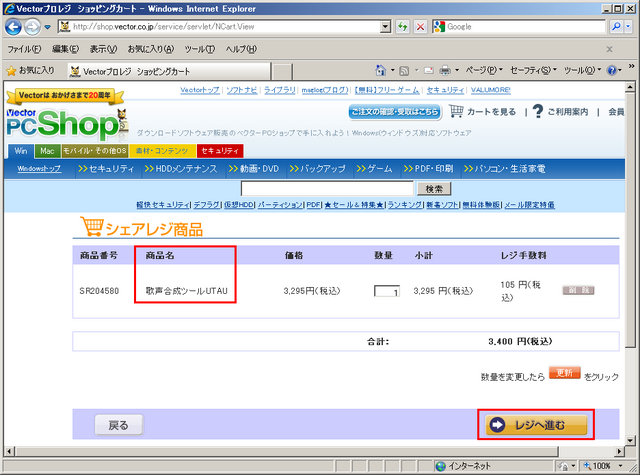Open the PDF・印刷 nav item
The width and height of the screenshot is (640, 475).
pos(428,169)
